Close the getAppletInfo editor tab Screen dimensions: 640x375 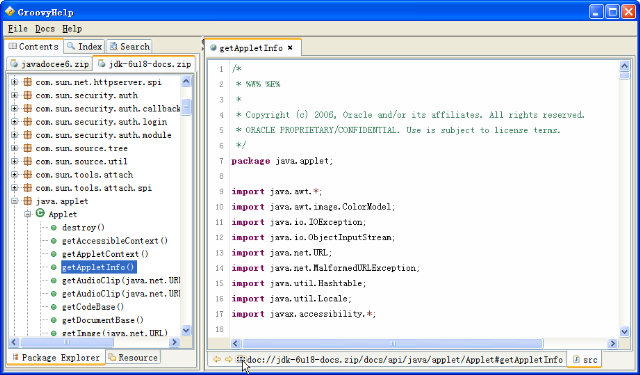tap(290, 48)
